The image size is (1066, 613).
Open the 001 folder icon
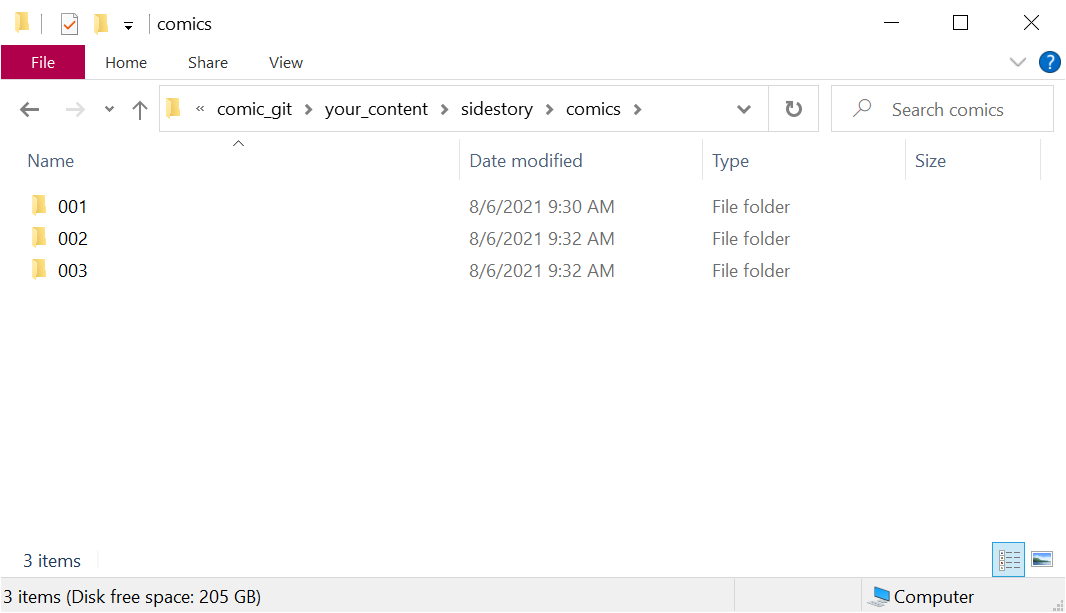[39, 206]
